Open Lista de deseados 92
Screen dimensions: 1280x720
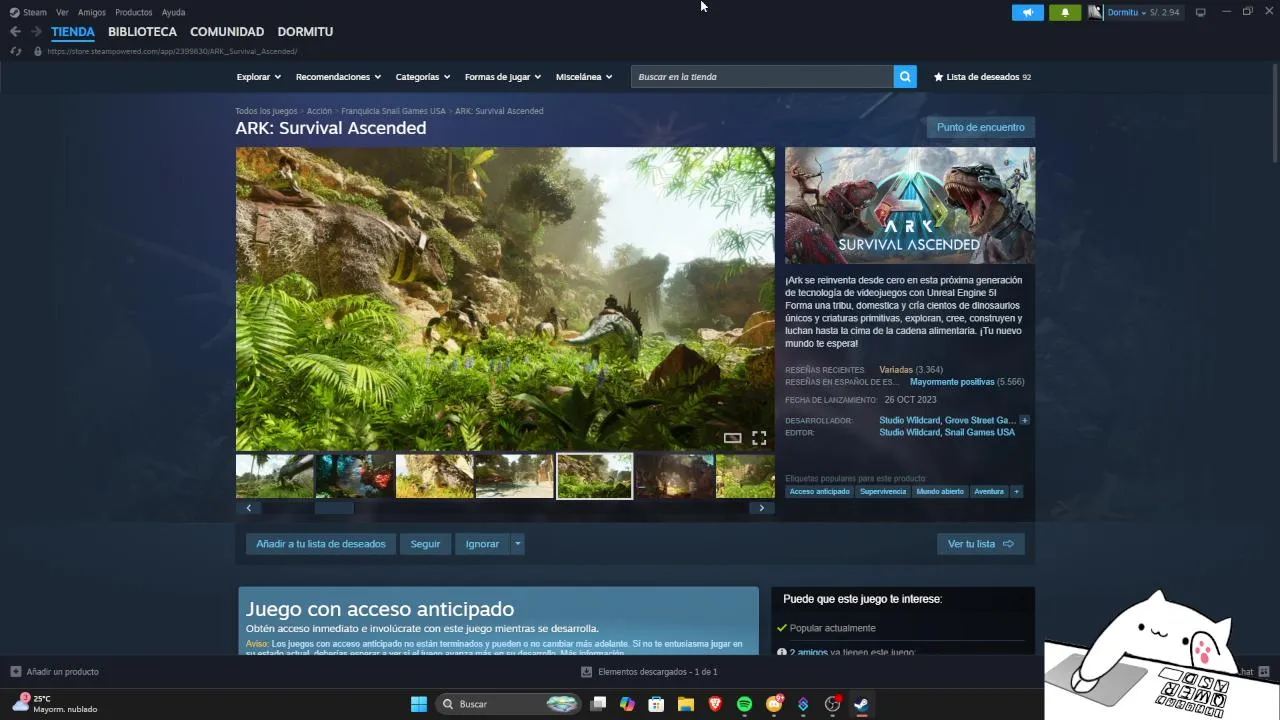click(982, 77)
